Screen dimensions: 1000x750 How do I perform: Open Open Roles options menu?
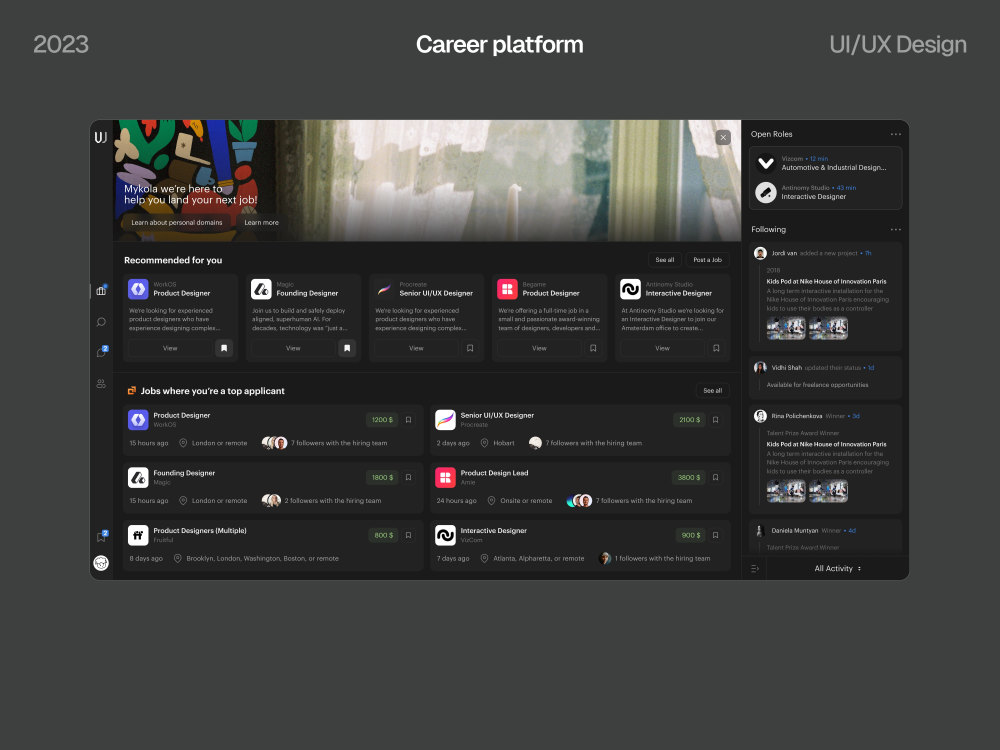(x=895, y=134)
